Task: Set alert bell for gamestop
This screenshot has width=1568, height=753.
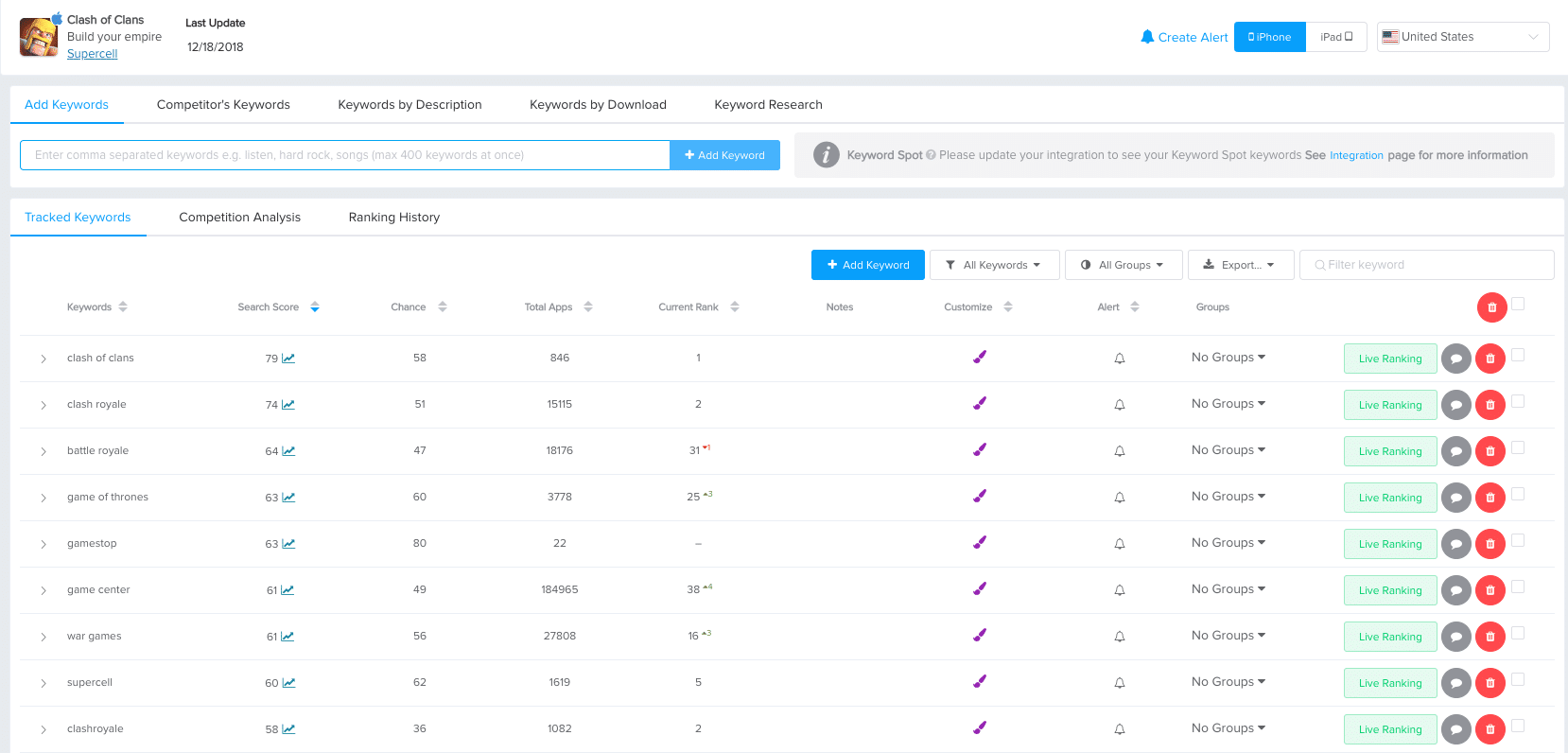Action: point(1120,544)
